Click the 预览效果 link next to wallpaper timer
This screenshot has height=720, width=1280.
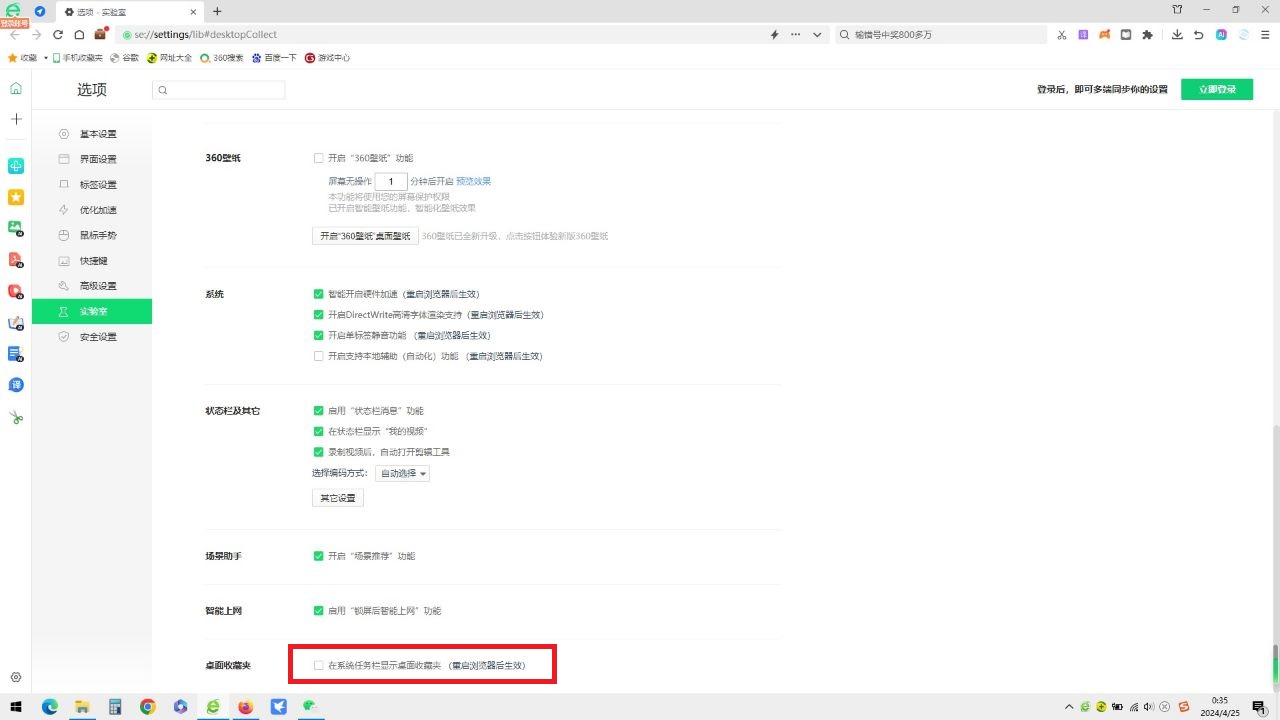pyautogui.click(x=472, y=181)
